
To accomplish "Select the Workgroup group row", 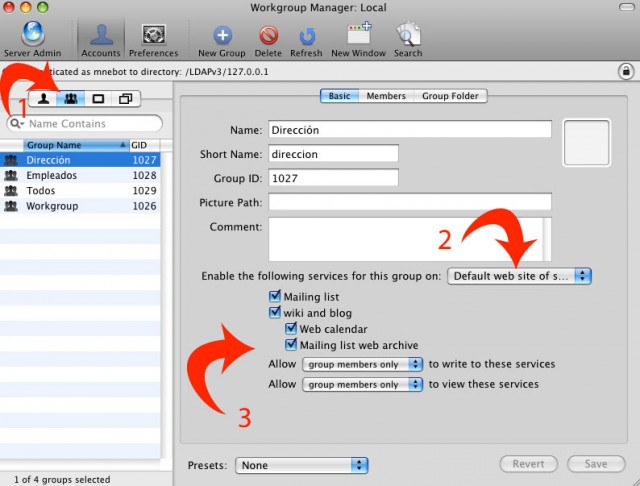I will coord(80,206).
